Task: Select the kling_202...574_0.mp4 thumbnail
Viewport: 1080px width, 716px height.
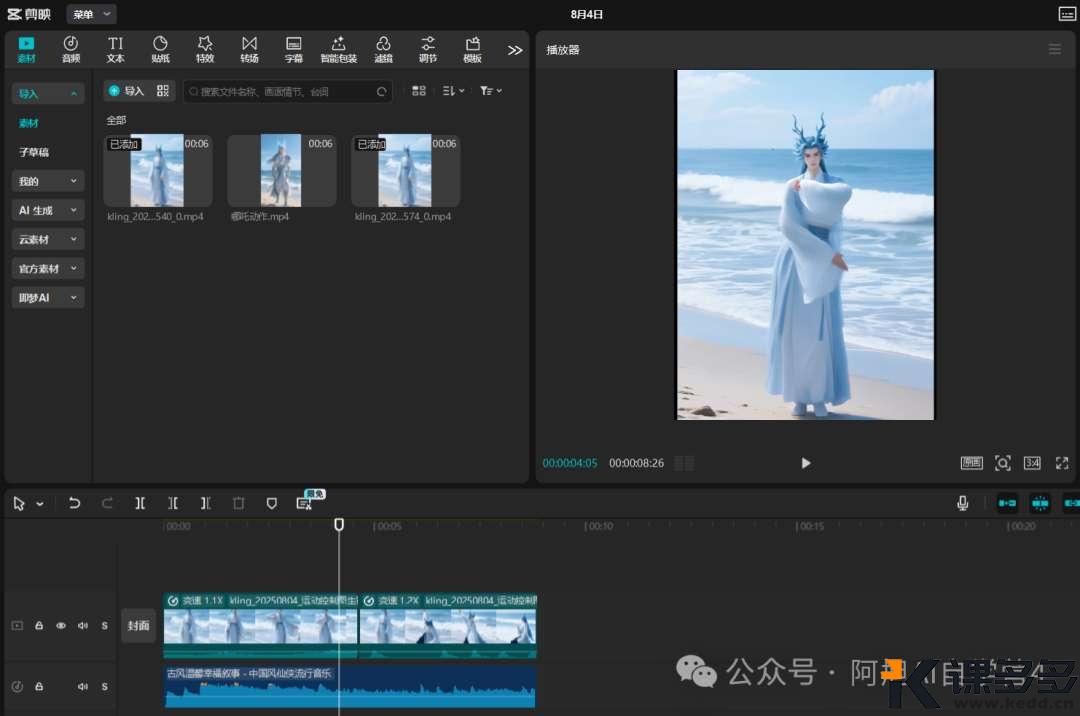Action: click(x=406, y=170)
